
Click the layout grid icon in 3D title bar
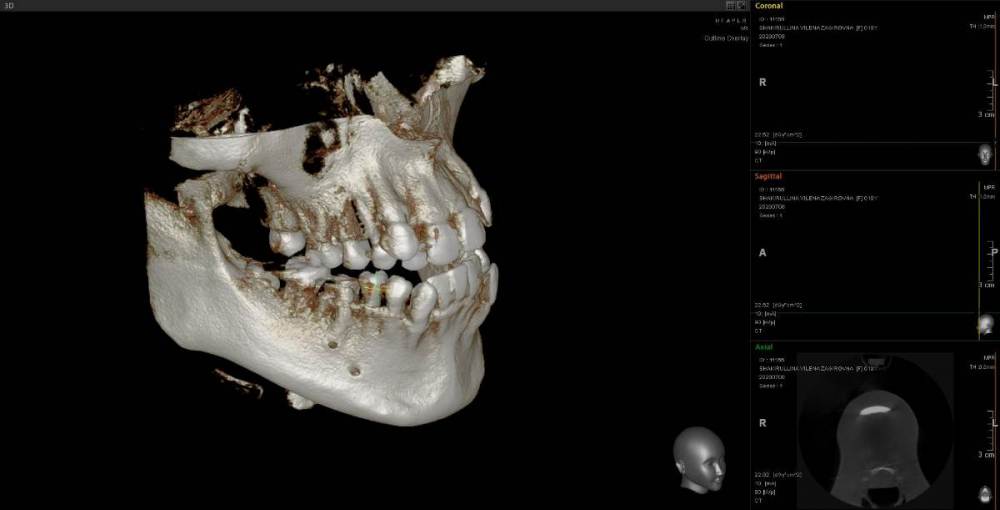point(731,5)
